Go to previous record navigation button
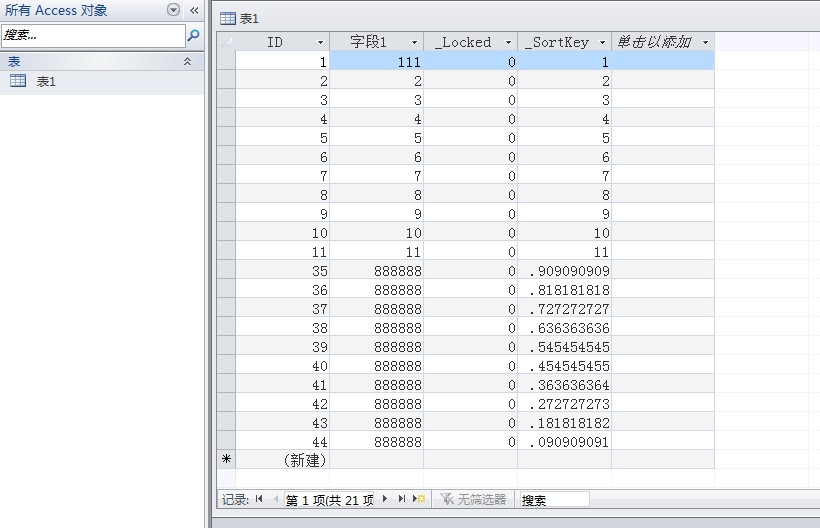 [x=276, y=499]
